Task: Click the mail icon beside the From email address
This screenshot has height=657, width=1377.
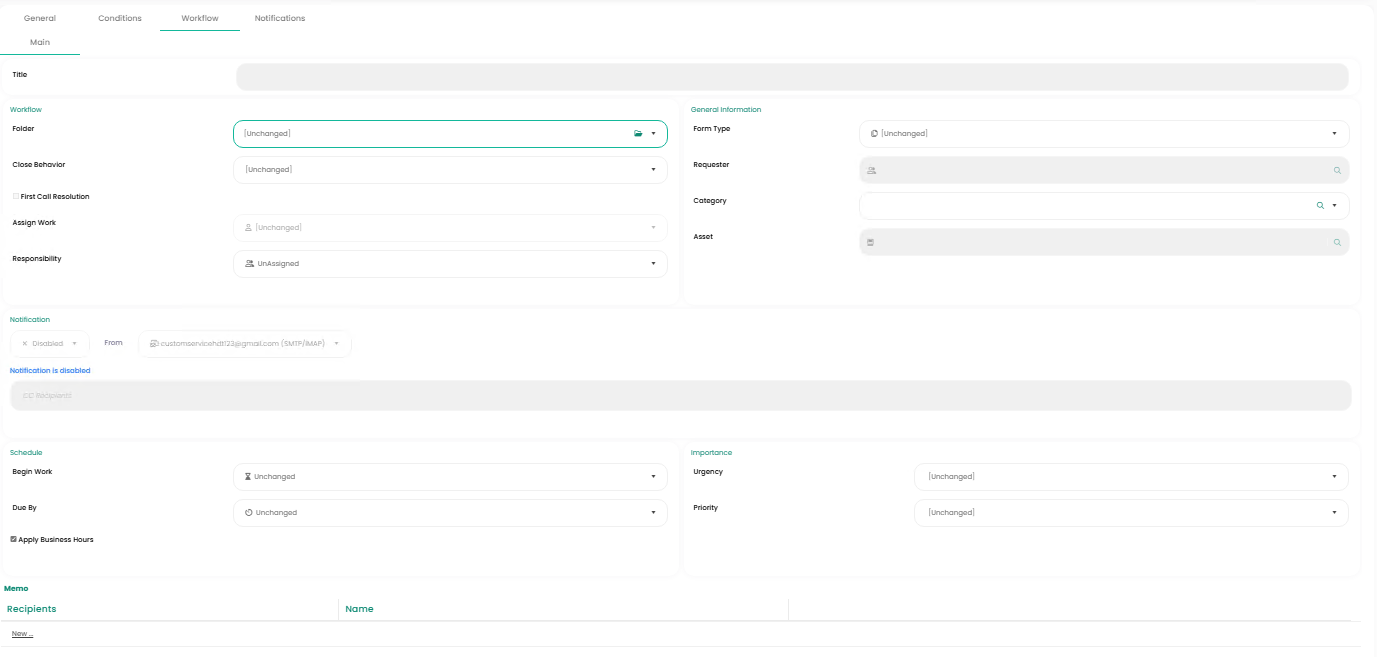Action: (x=154, y=344)
